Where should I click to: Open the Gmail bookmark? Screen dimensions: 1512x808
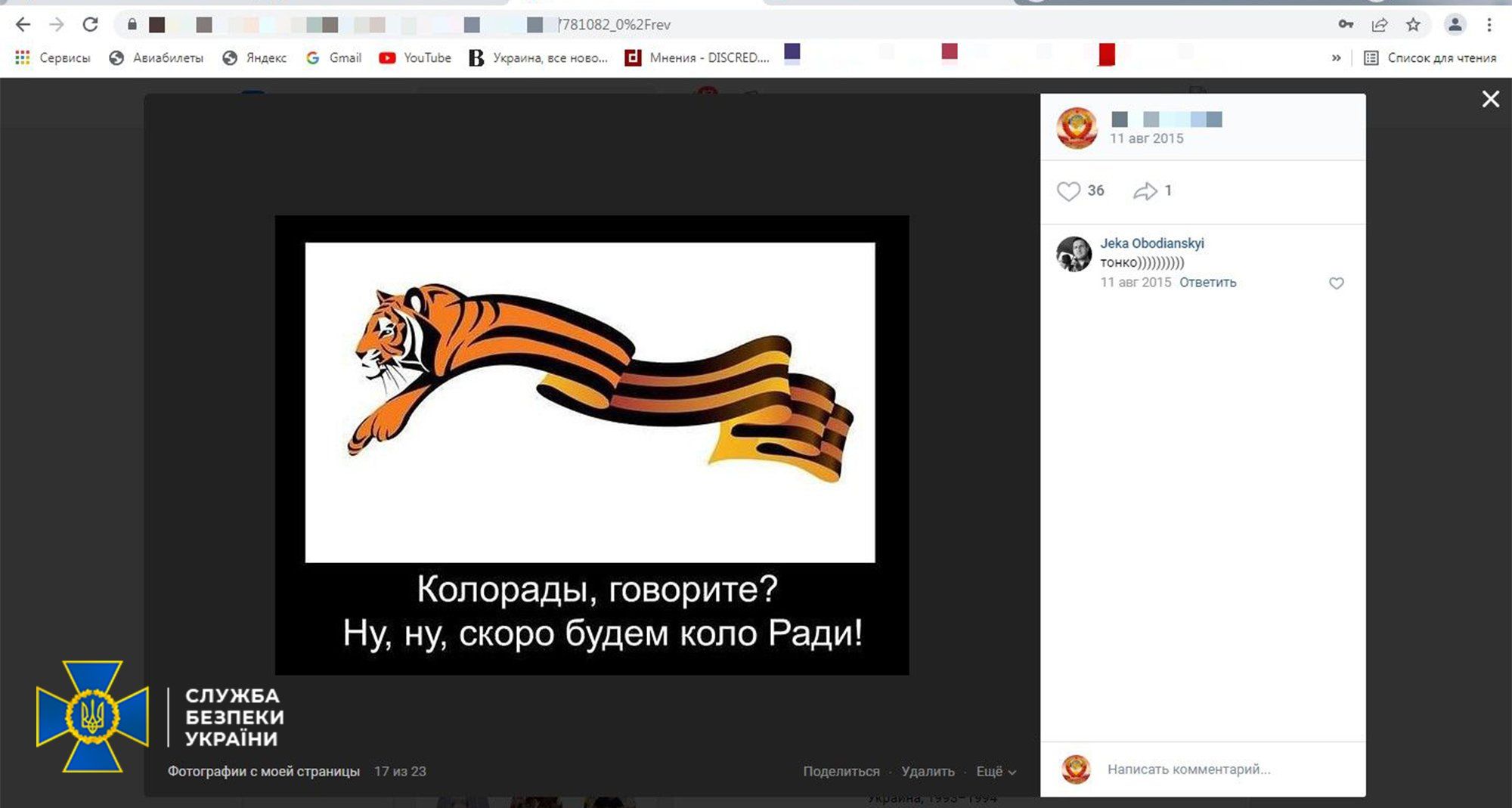click(x=333, y=57)
